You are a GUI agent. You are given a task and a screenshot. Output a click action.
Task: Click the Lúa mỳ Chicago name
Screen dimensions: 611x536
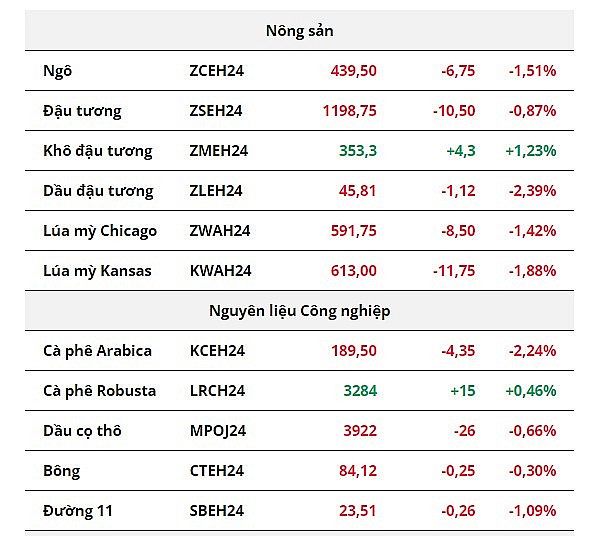click(x=100, y=231)
